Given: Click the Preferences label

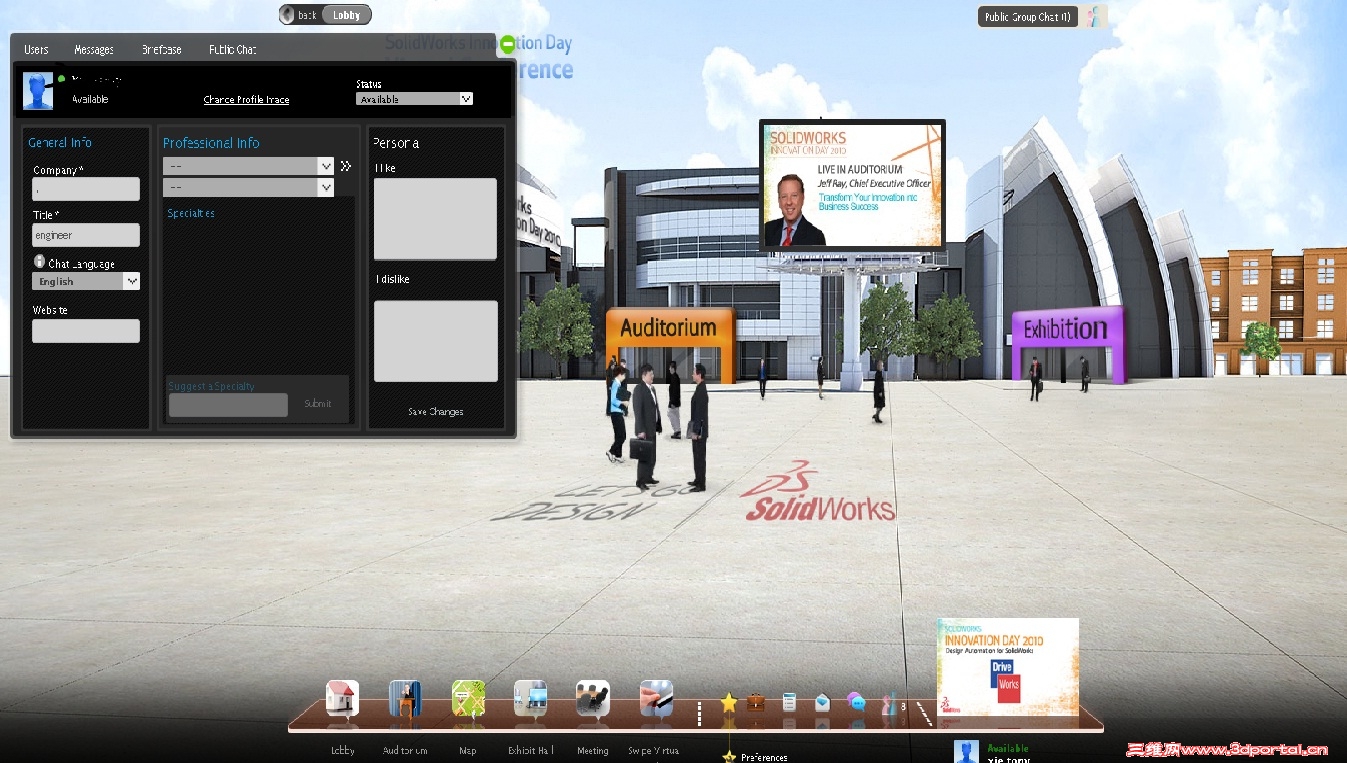Looking at the screenshot, I should (764, 757).
